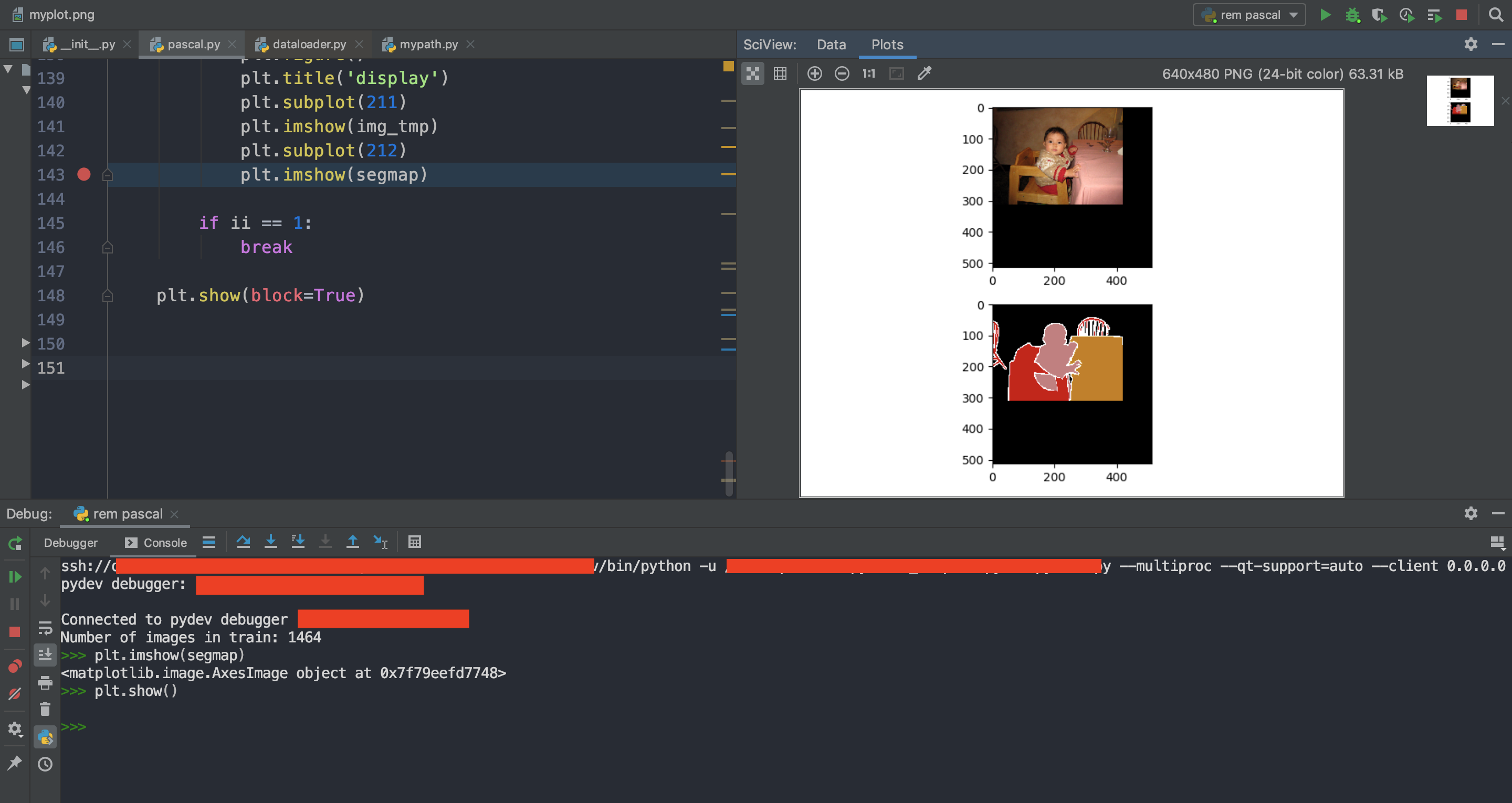
Task: Set plot to actual size 1:1
Action: [x=869, y=73]
